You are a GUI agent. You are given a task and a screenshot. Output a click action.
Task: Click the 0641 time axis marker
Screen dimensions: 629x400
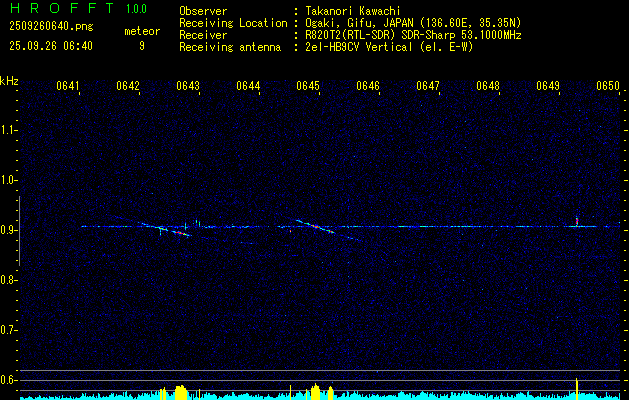(x=68, y=86)
